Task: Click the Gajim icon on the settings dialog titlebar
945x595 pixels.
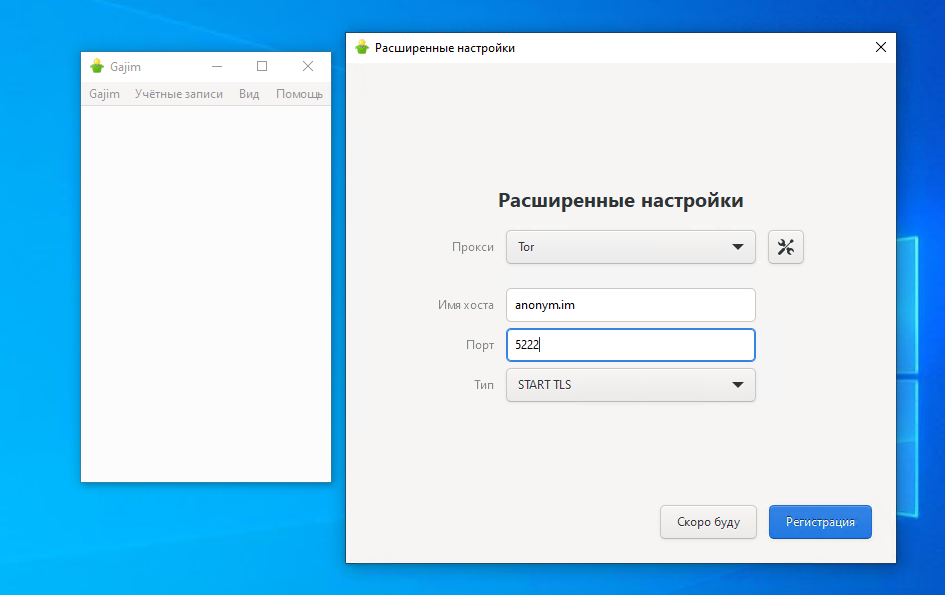Action: tap(360, 47)
